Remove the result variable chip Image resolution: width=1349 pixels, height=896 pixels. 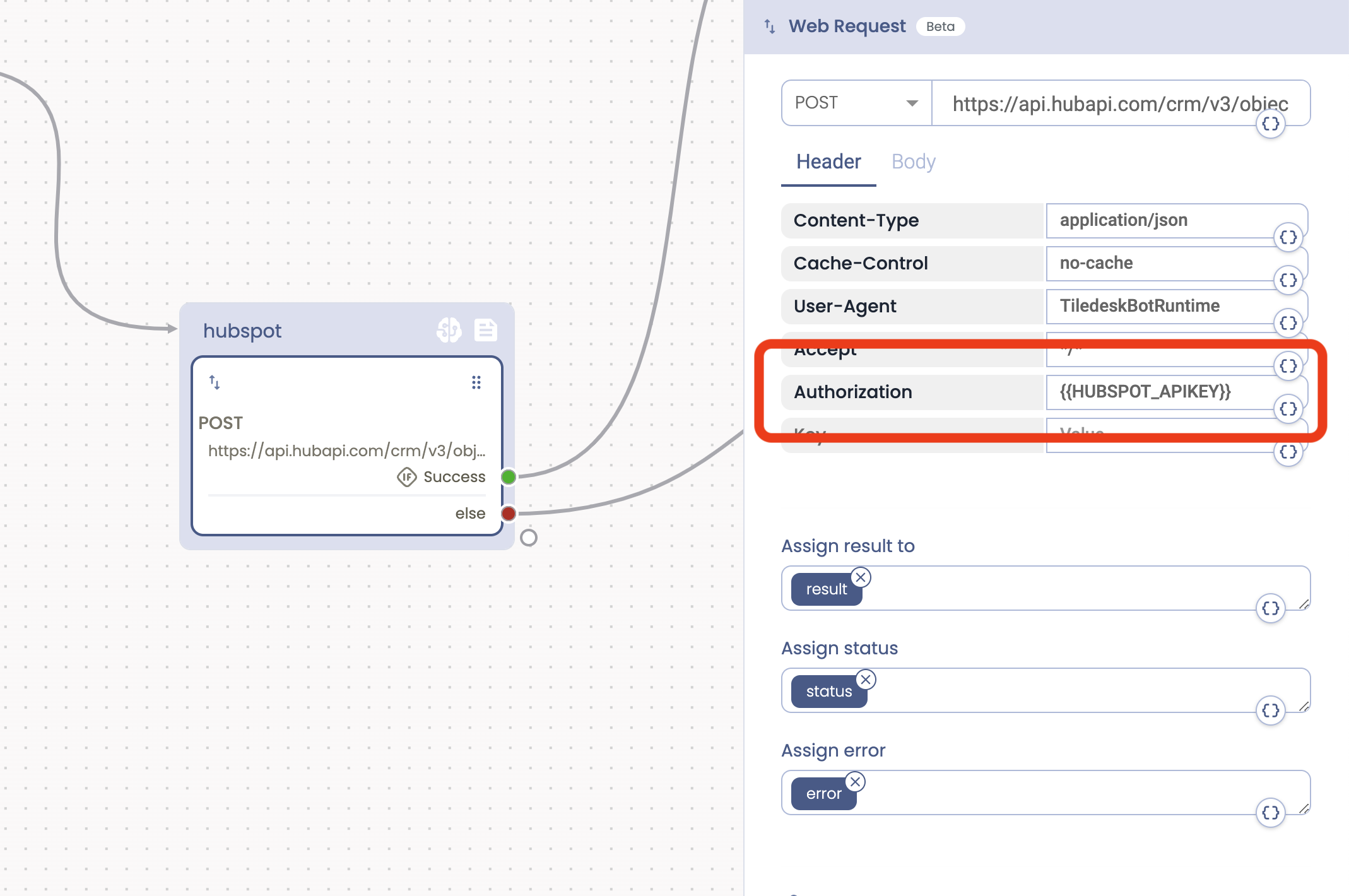coord(861,577)
